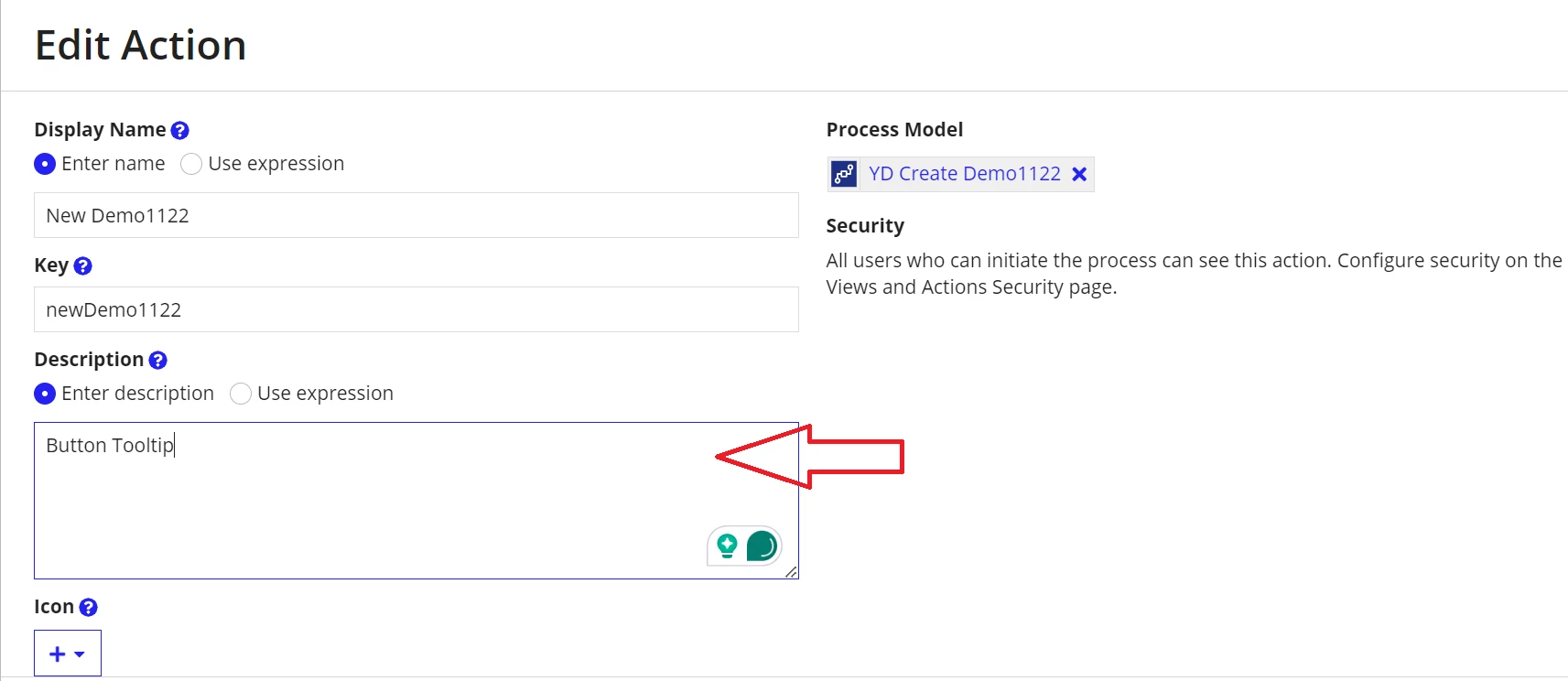Image resolution: width=1568 pixels, height=681 pixels.
Task: Open the Key help icon
Action: click(82, 265)
